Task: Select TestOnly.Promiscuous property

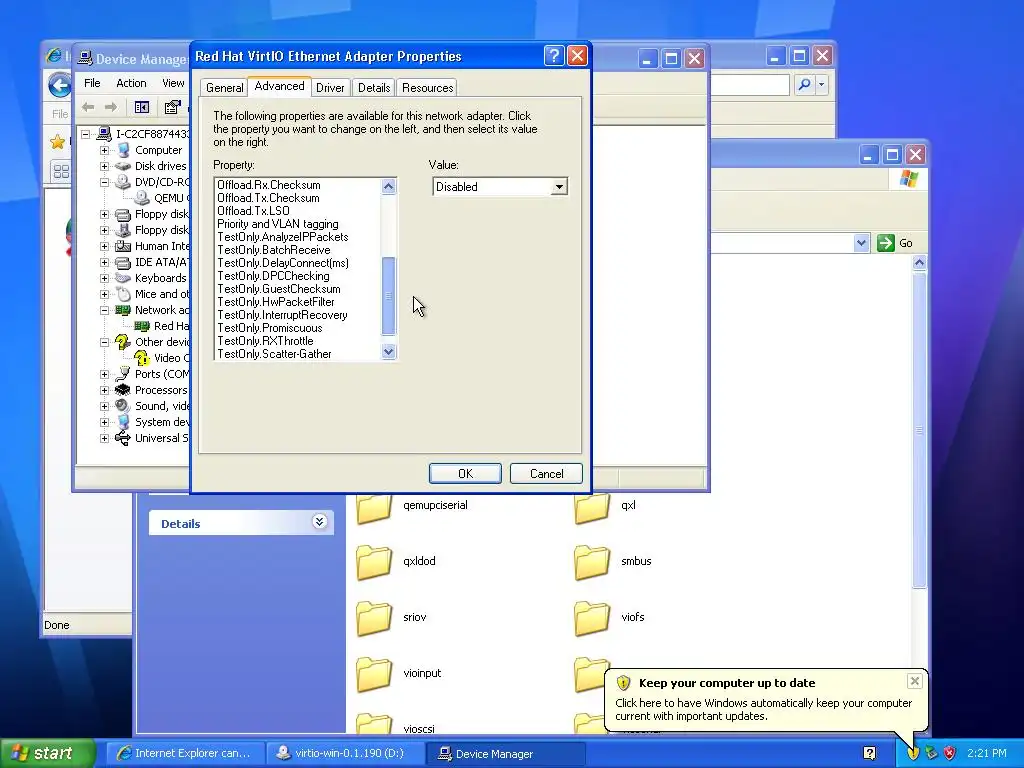Action: [x=269, y=328]
